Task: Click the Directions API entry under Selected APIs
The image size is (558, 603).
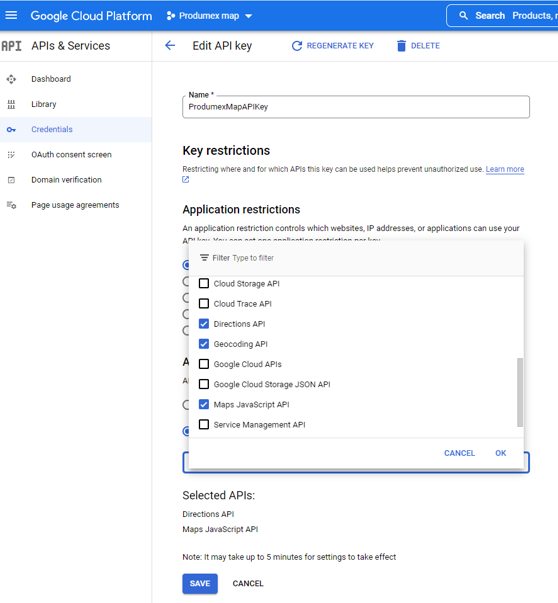Action: (208, 514)
